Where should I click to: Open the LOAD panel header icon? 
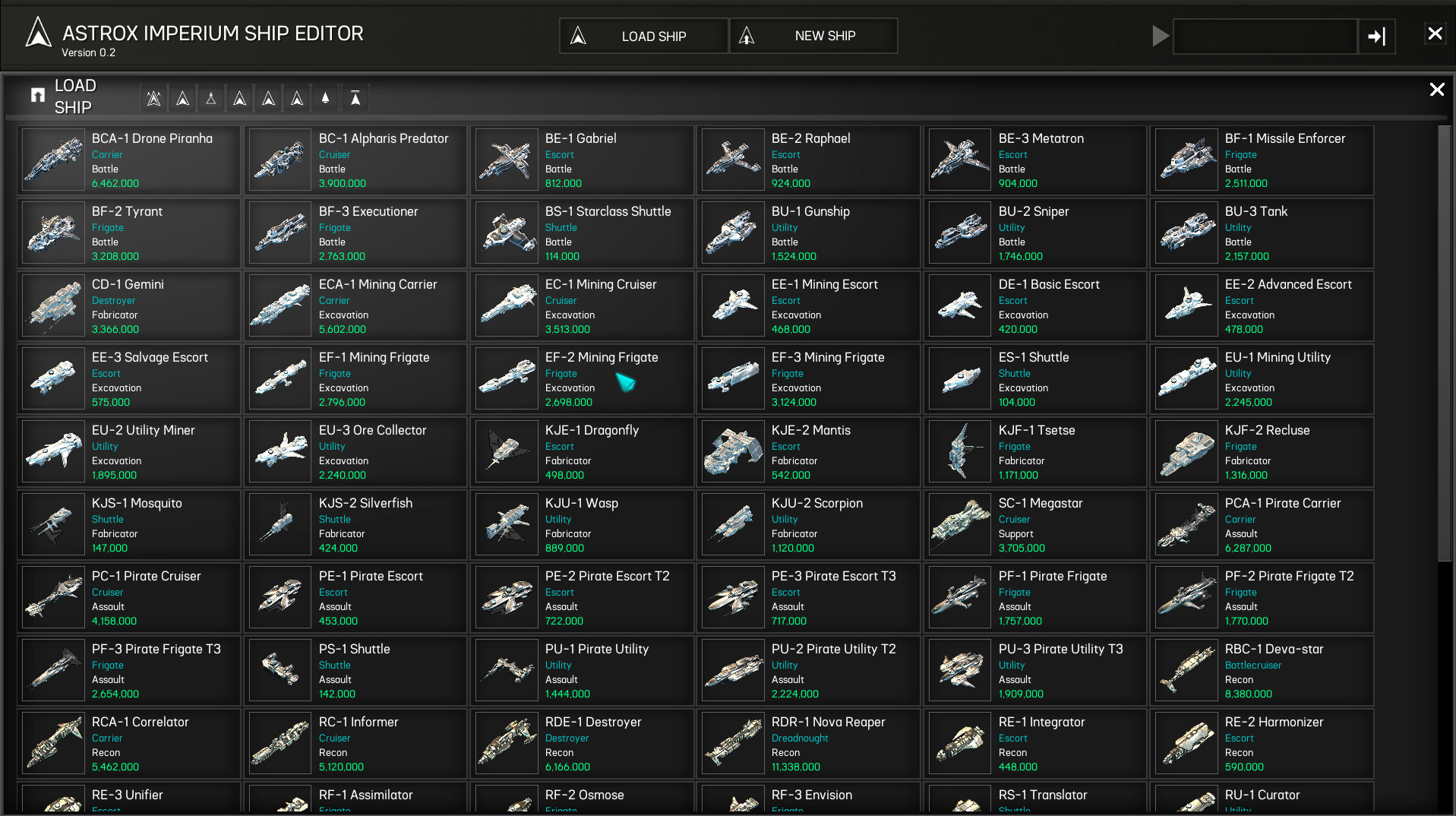pos(36,94)
